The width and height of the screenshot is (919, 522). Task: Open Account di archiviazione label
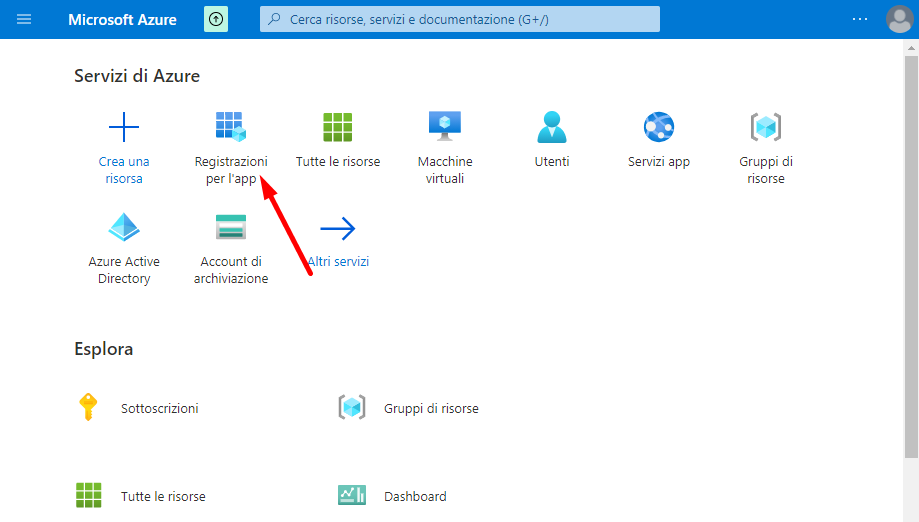231,270
